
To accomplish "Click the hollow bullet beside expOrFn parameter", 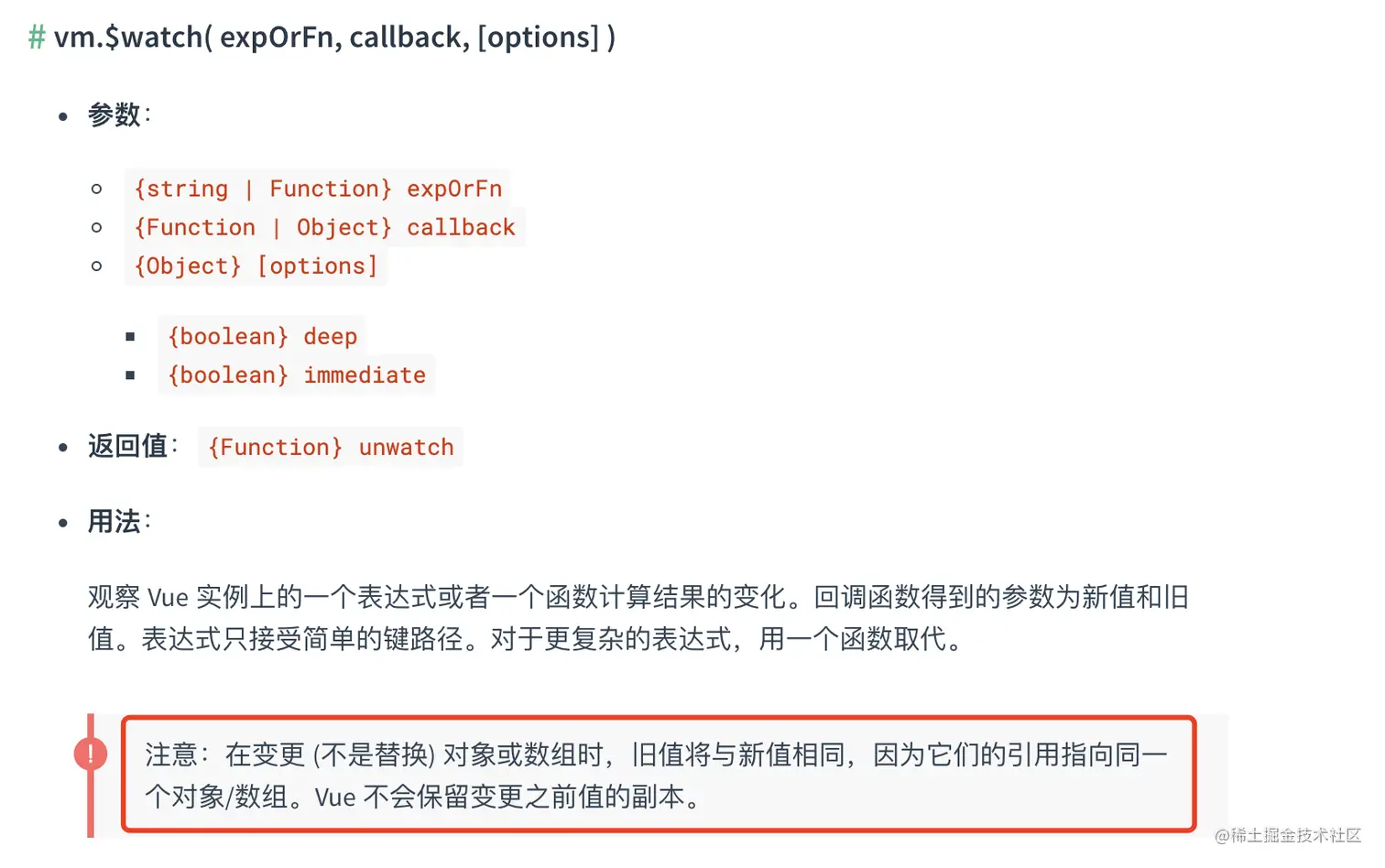I will [96, 189].
